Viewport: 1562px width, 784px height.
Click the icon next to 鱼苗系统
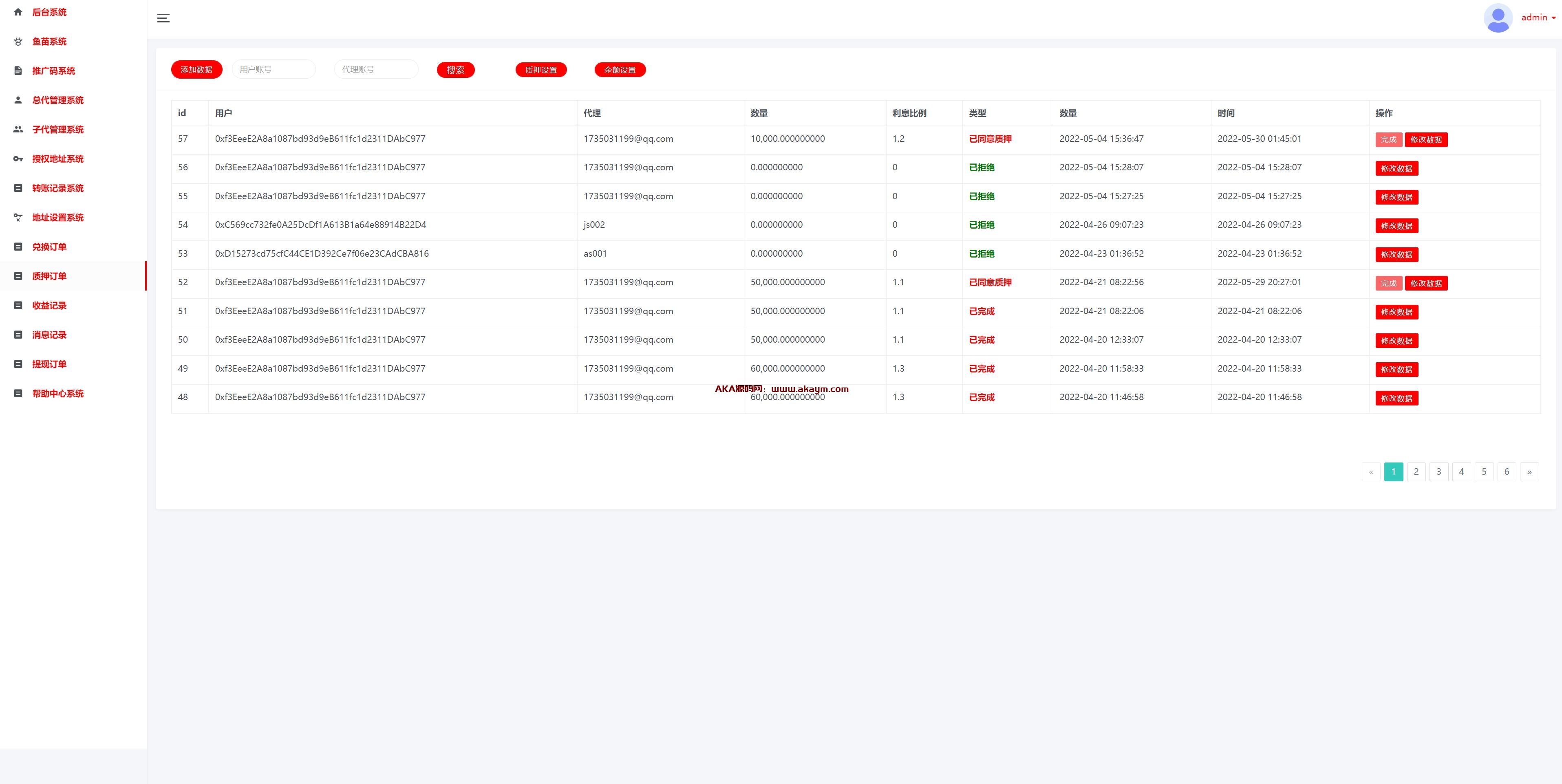pyautogui.click(x=18, y=41)
